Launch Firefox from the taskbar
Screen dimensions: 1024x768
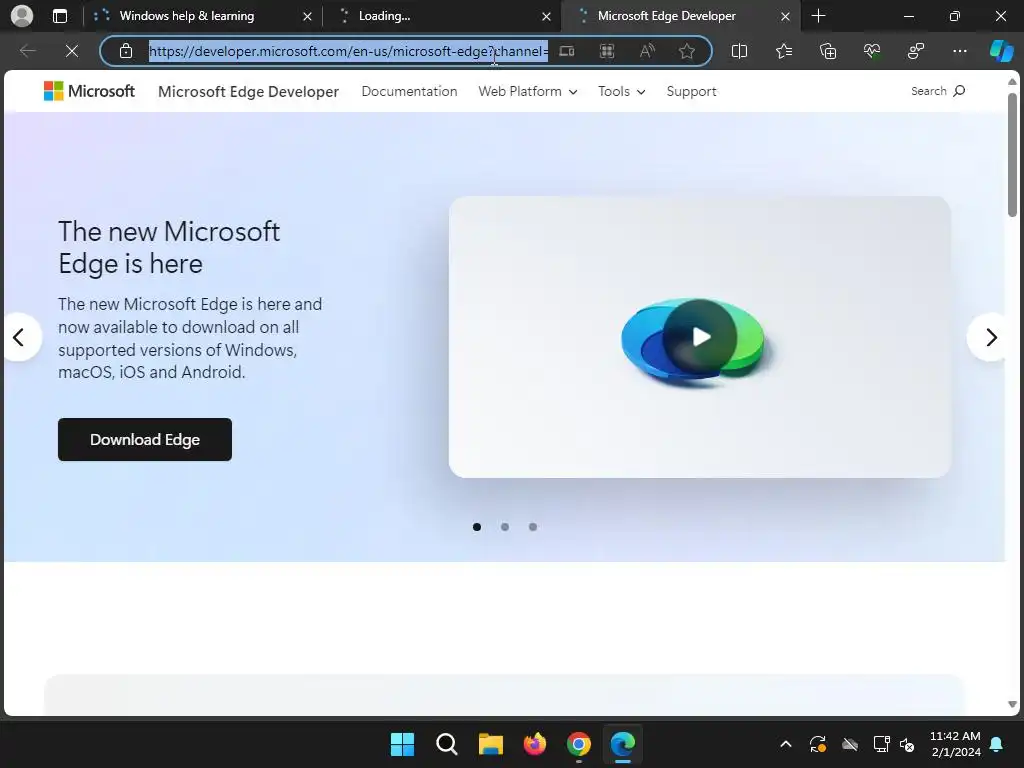(535, 744)
